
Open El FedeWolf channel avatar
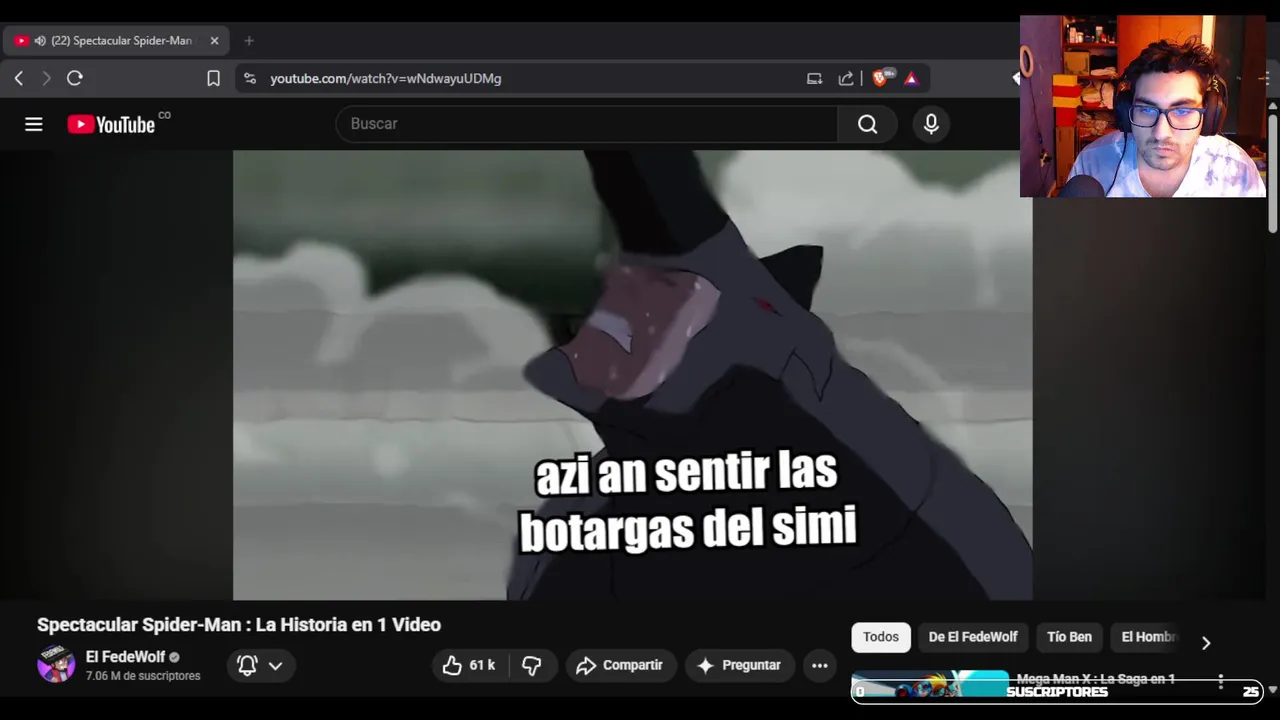pyautogui.click(x=56, y=665)
